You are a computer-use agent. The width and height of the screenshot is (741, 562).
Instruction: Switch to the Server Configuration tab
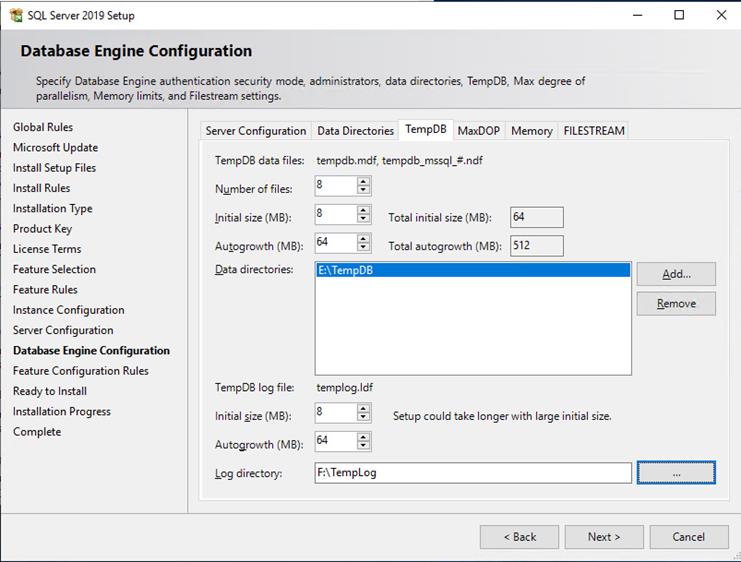(256, 131)
